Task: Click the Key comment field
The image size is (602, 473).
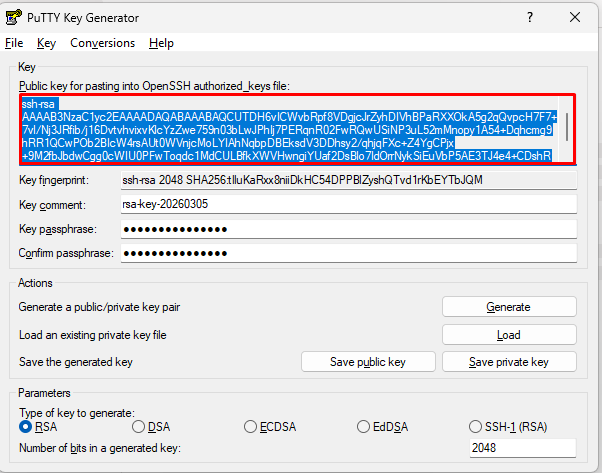Action: pos(348,204)
